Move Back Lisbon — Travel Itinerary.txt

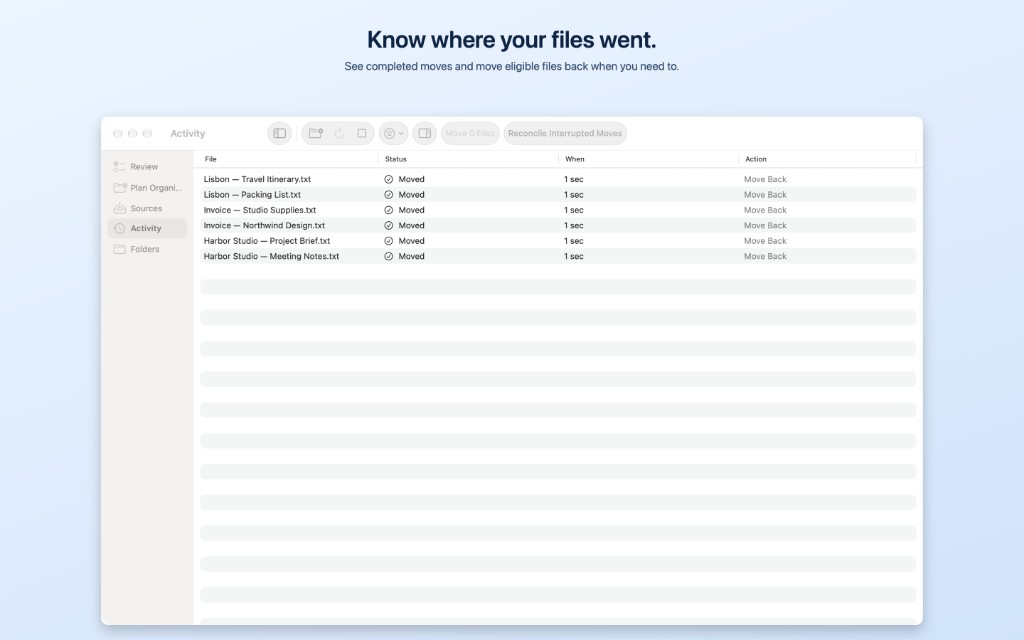click(x=765, y=179)
